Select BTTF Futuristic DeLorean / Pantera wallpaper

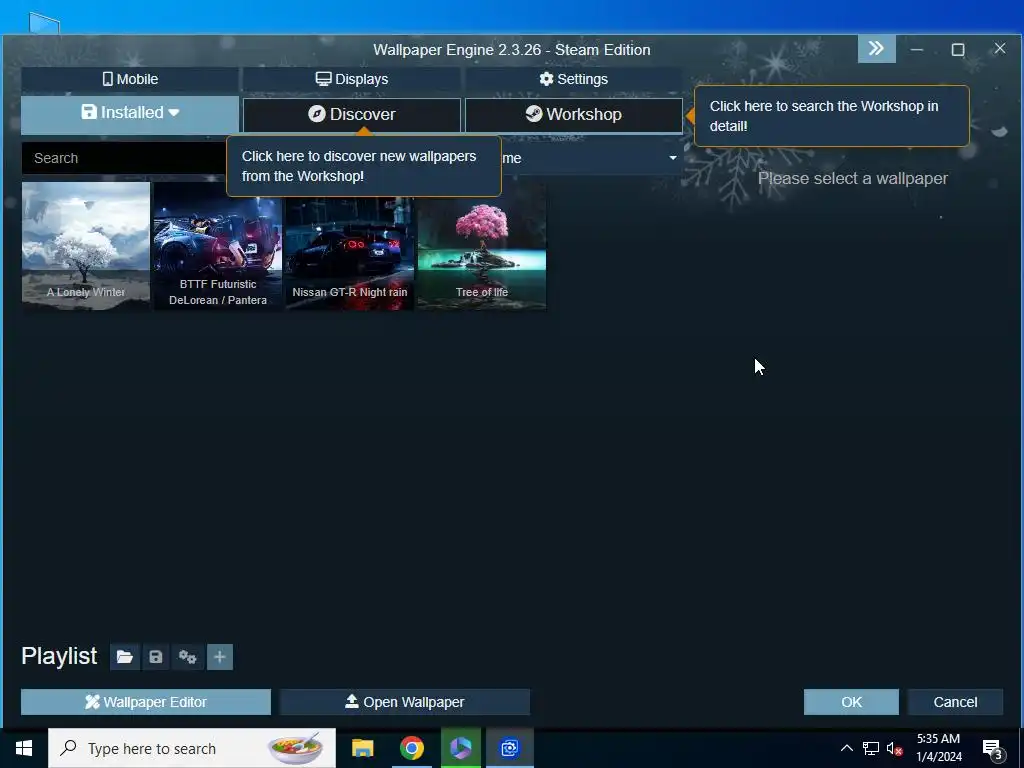pos(217,246)
